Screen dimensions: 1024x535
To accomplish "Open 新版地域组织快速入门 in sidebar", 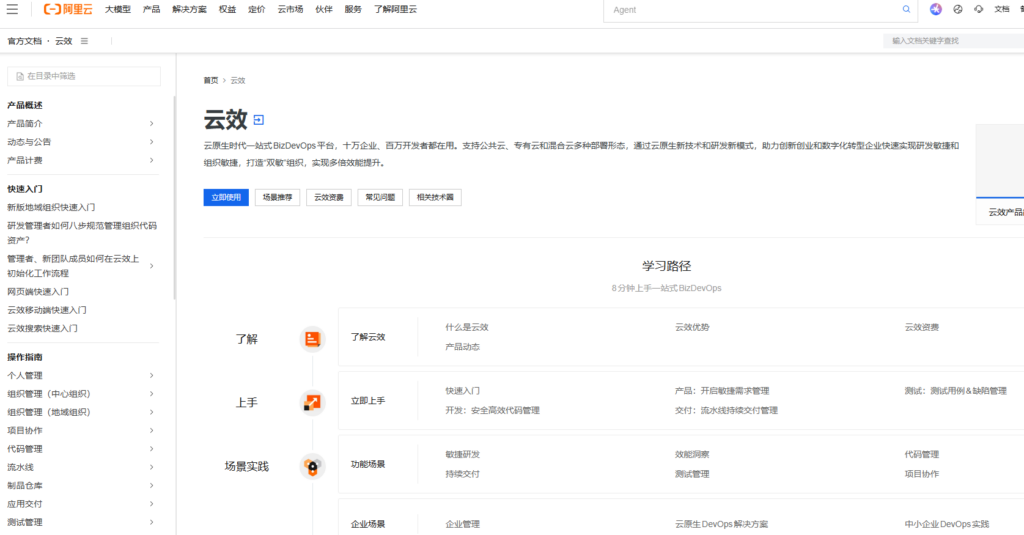I will pyautogui.click(x=51, y=207).
